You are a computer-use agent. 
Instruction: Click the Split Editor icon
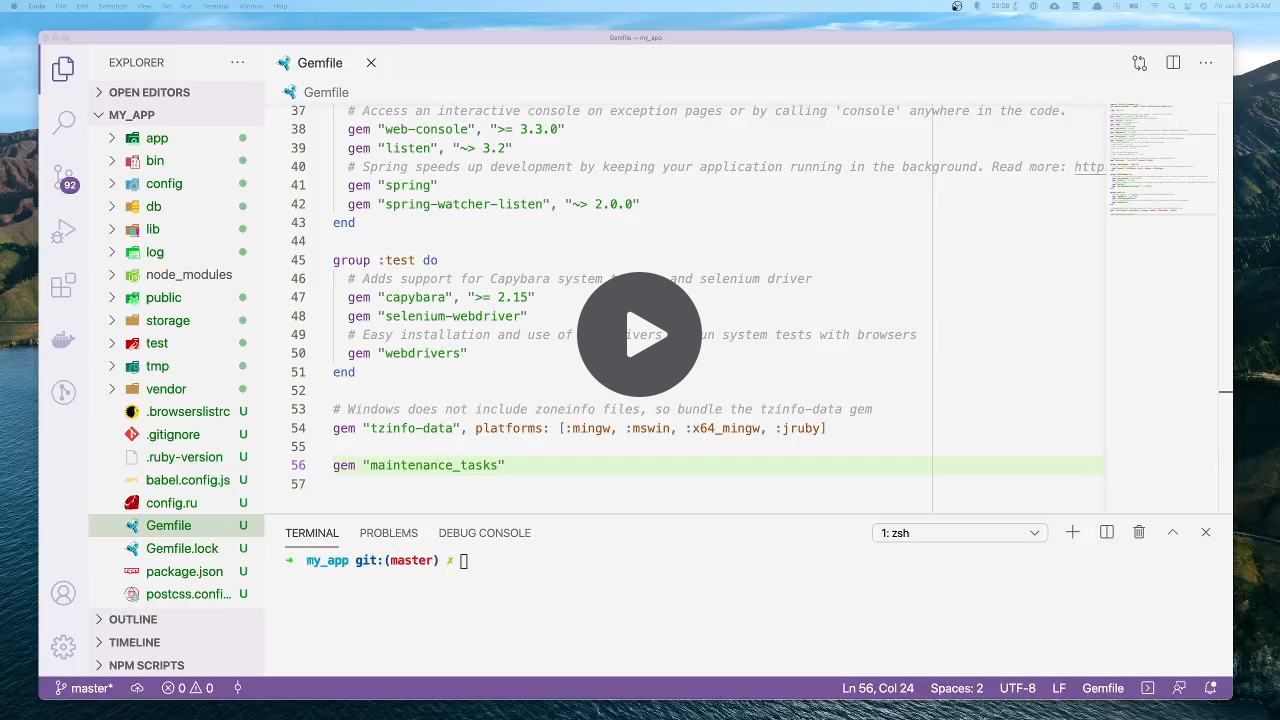click(x=1173, y=62)
